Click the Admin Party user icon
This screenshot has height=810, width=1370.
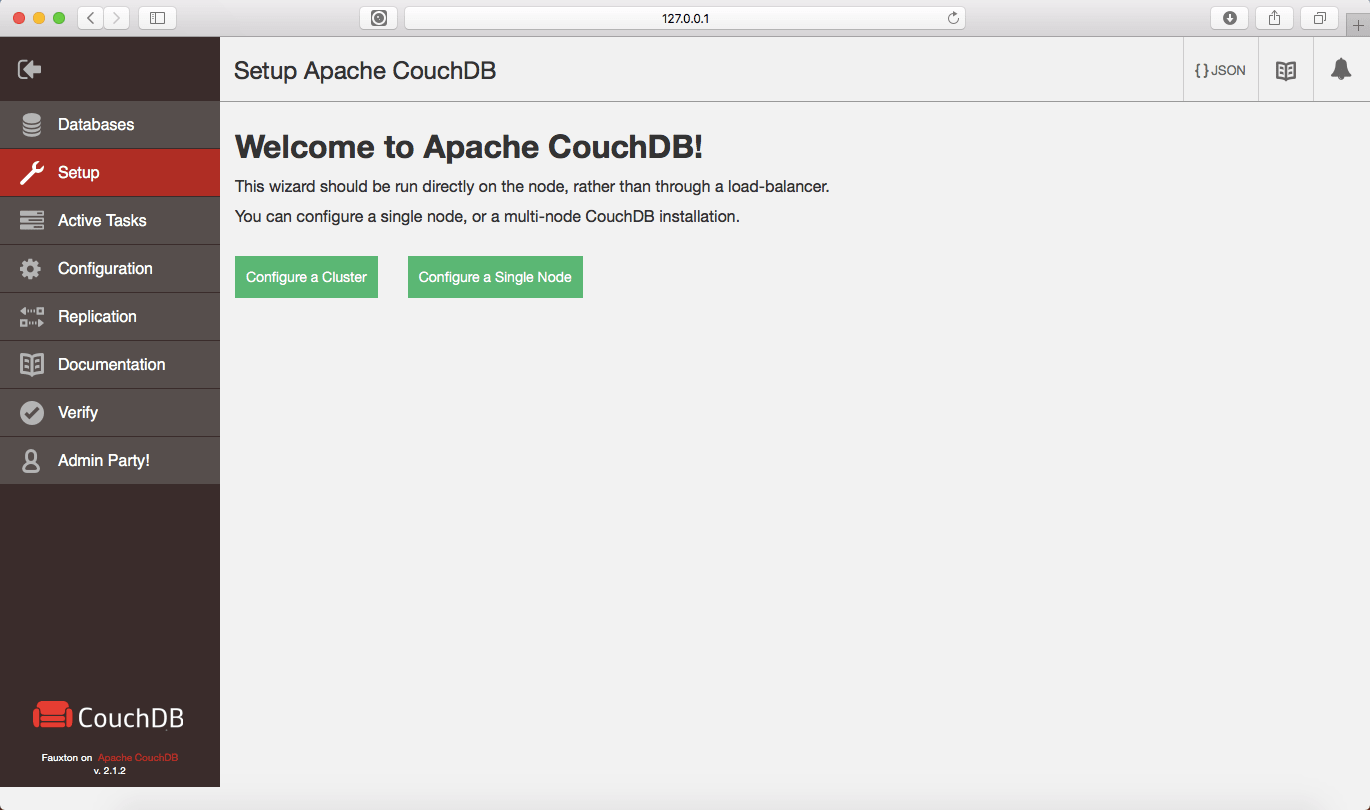(32, 461)
